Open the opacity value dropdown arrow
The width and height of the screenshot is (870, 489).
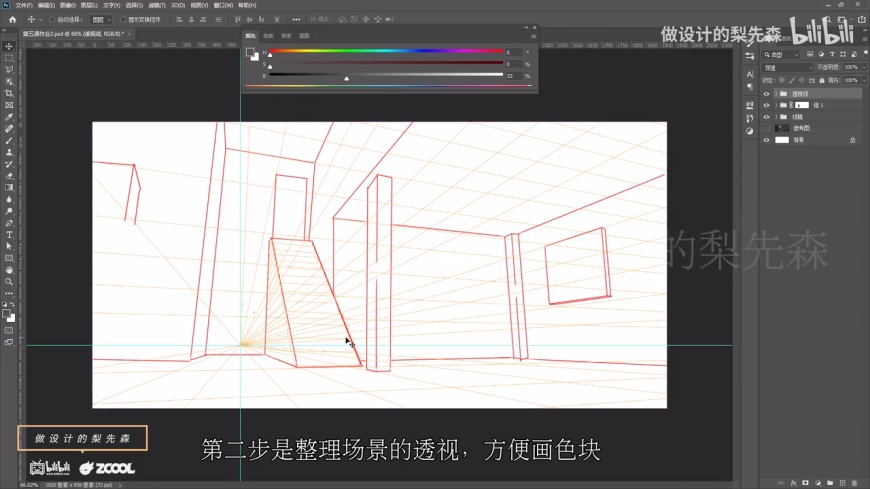click(x=864, y=67)
